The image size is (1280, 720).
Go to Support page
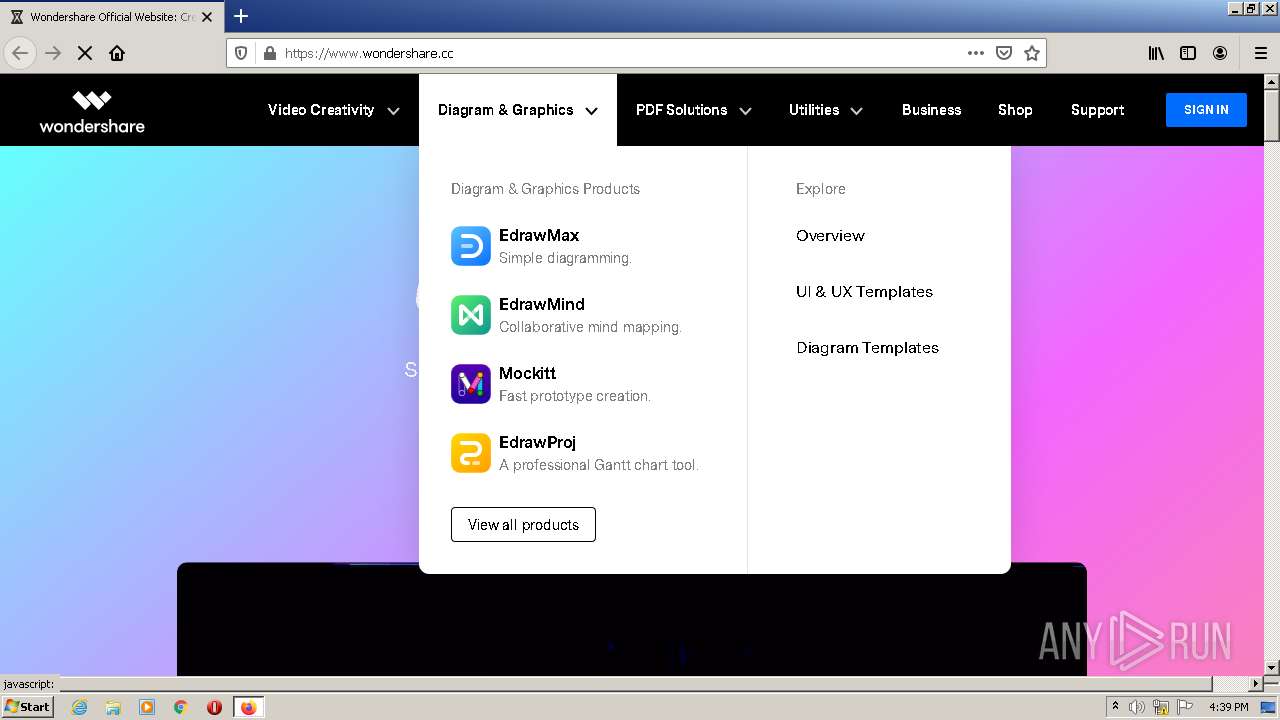pos(1097,110)
